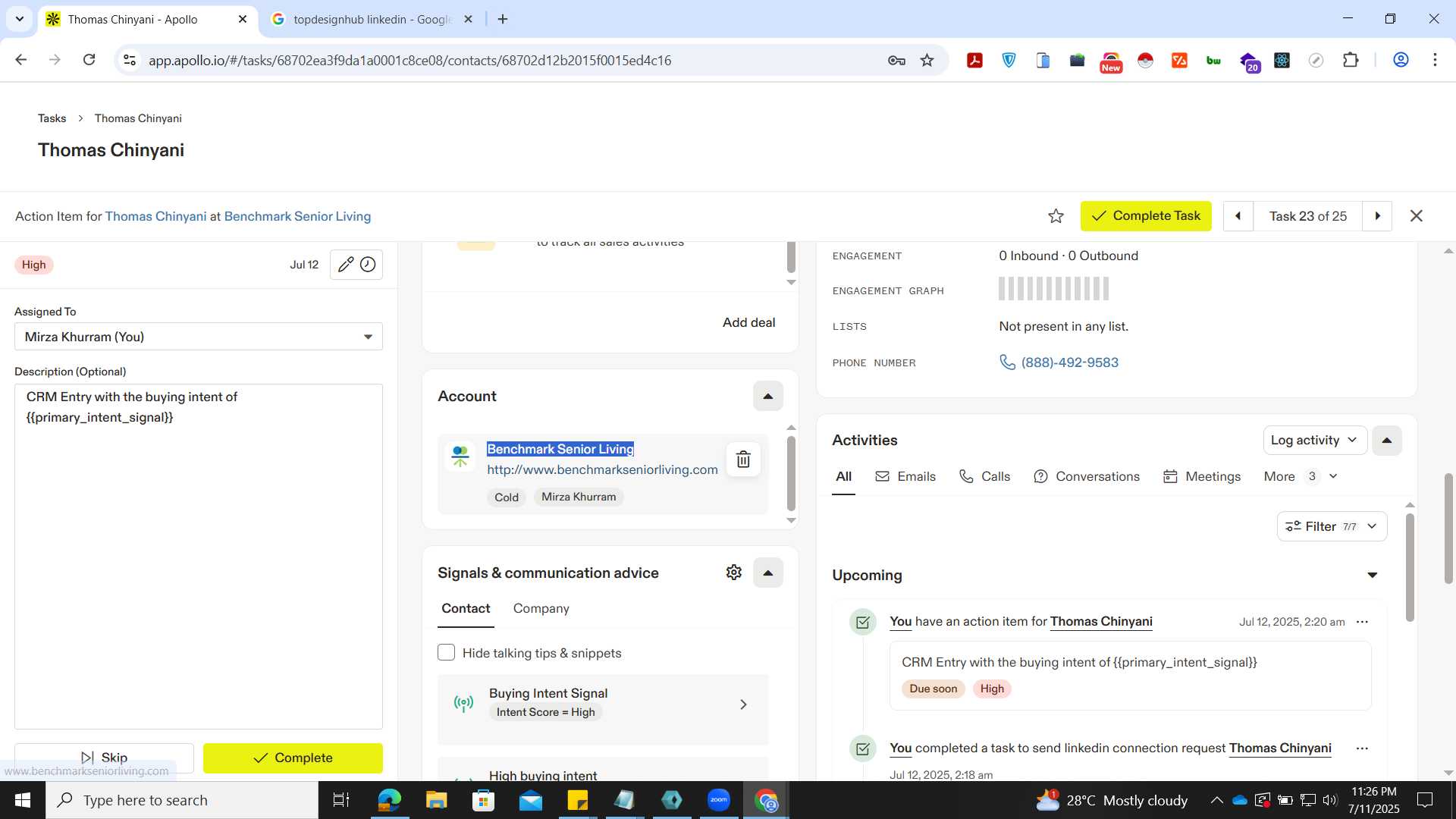Open the password key icon

(x=896, y=61)
